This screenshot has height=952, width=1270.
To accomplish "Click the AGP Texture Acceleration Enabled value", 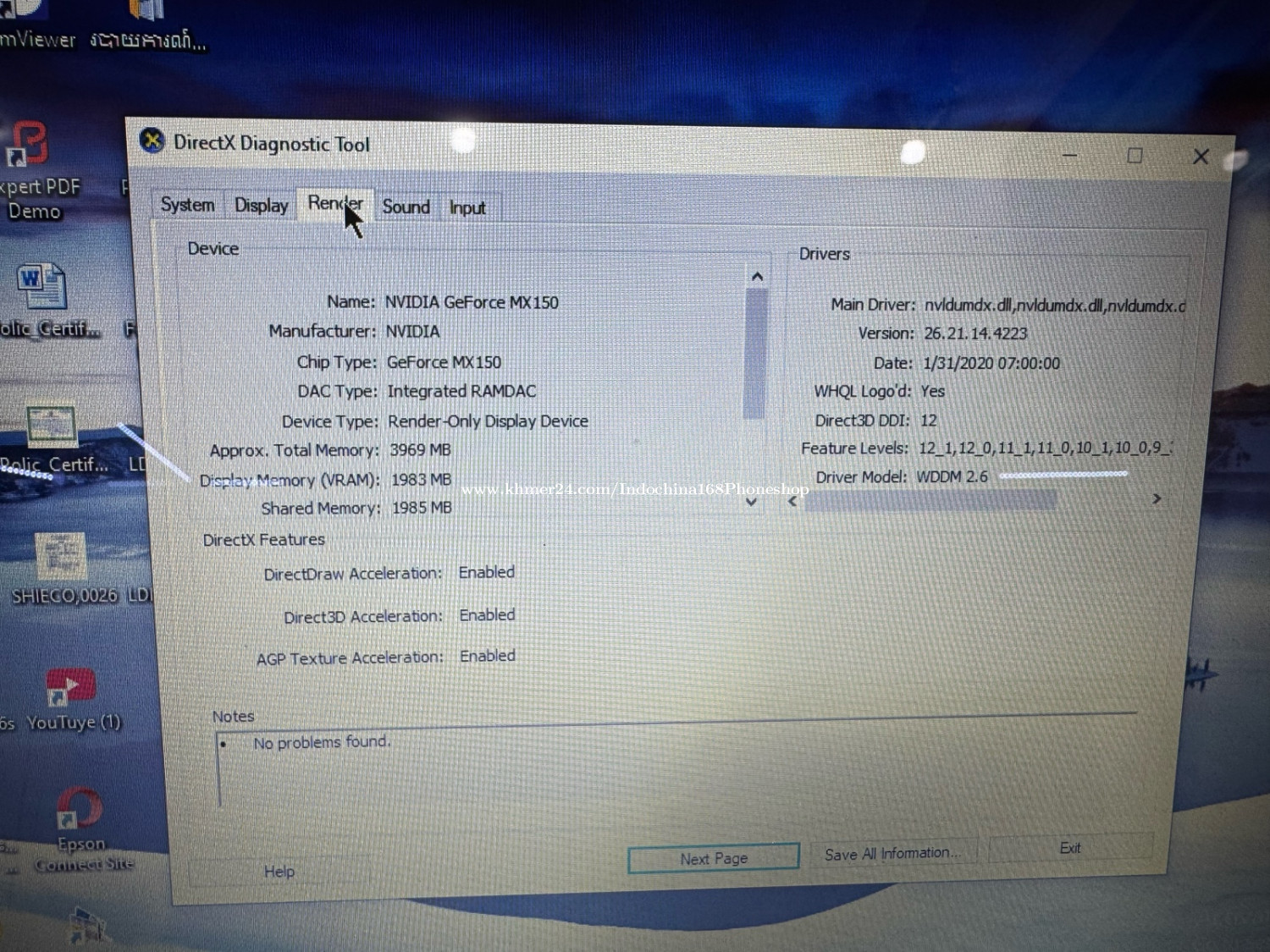I will [x=488, y=656].
